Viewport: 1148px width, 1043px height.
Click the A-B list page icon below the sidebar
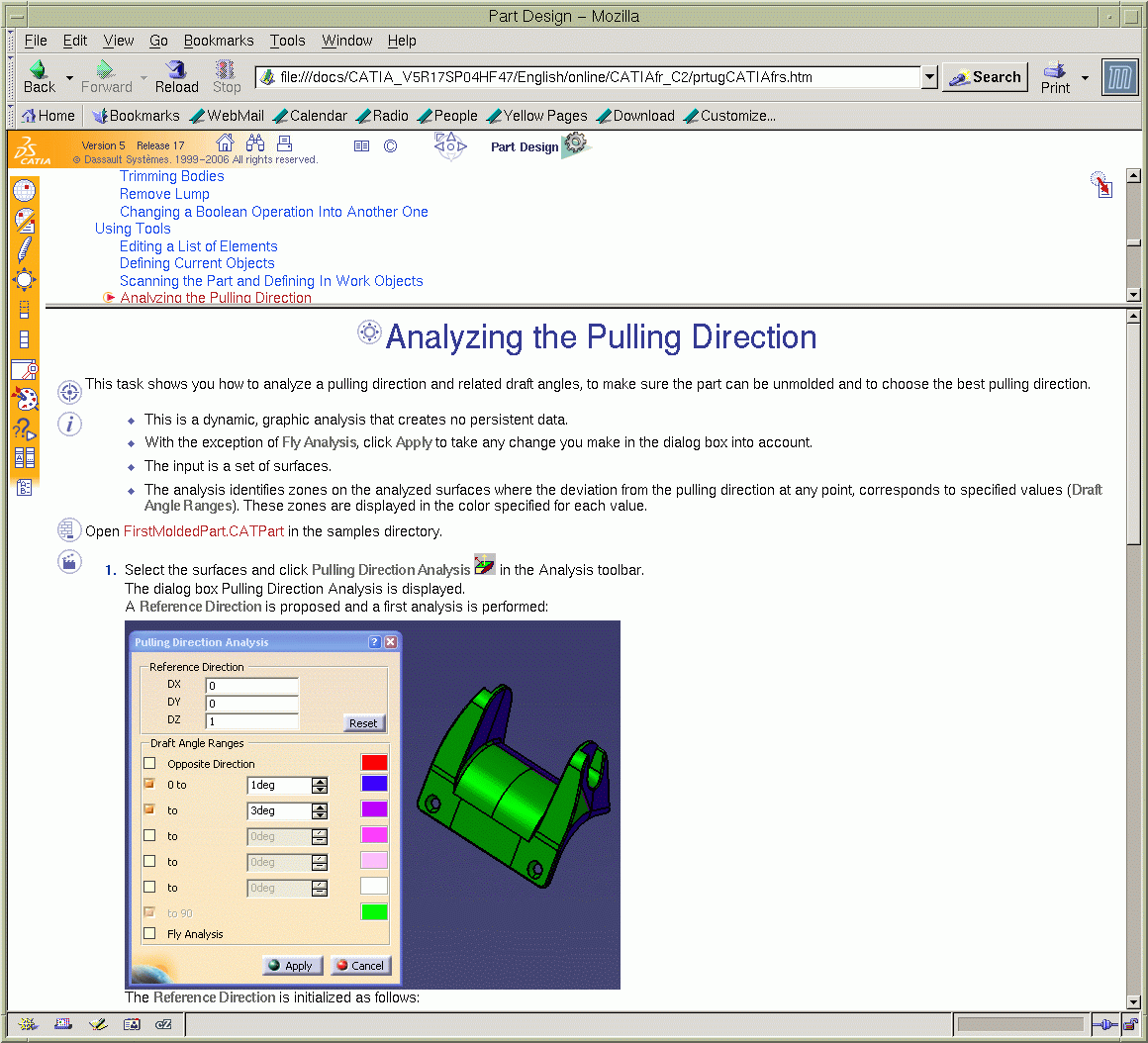(24, 488)
